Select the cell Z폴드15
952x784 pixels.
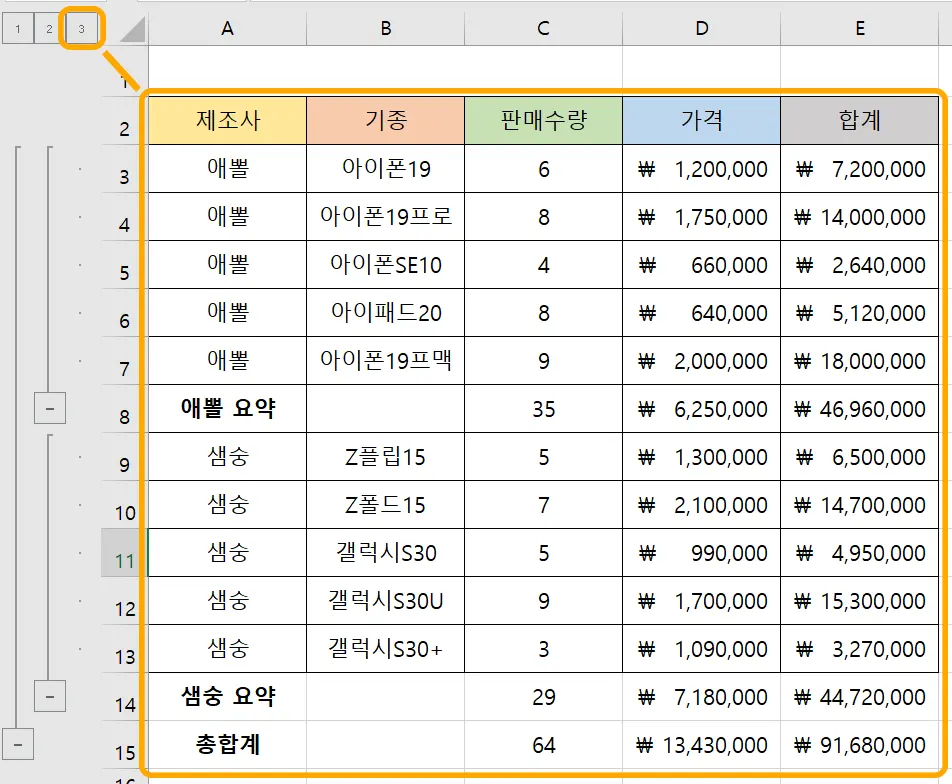386,505
